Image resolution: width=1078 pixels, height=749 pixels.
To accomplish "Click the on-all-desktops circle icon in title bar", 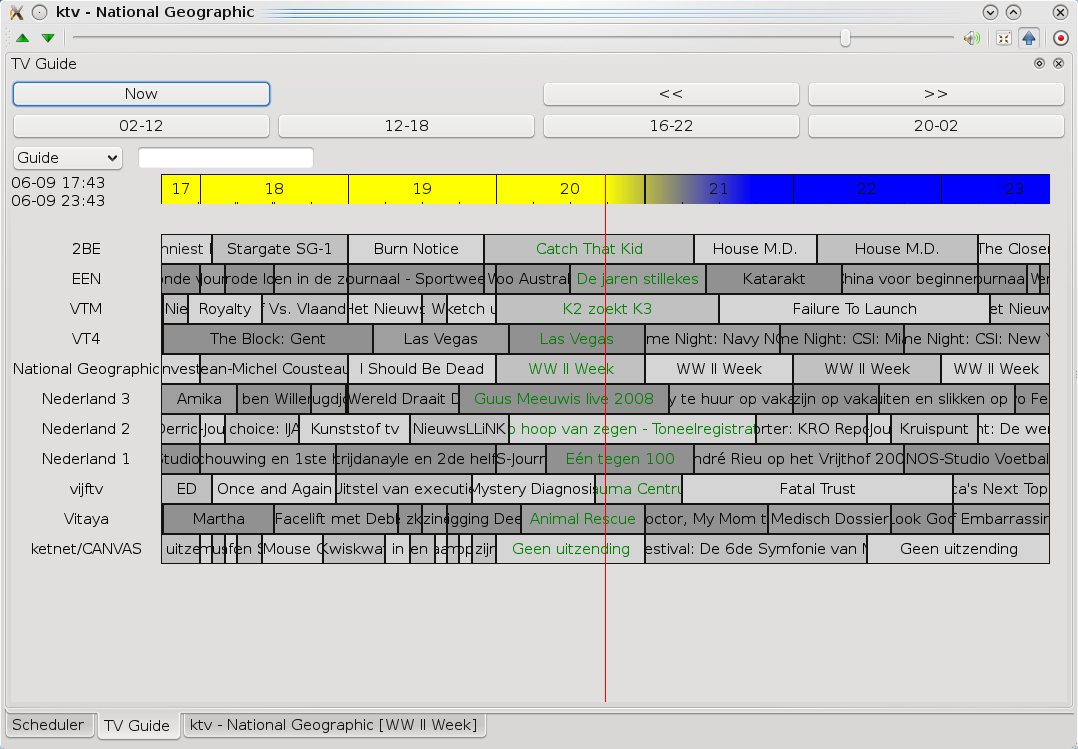I will pos(40,12).
